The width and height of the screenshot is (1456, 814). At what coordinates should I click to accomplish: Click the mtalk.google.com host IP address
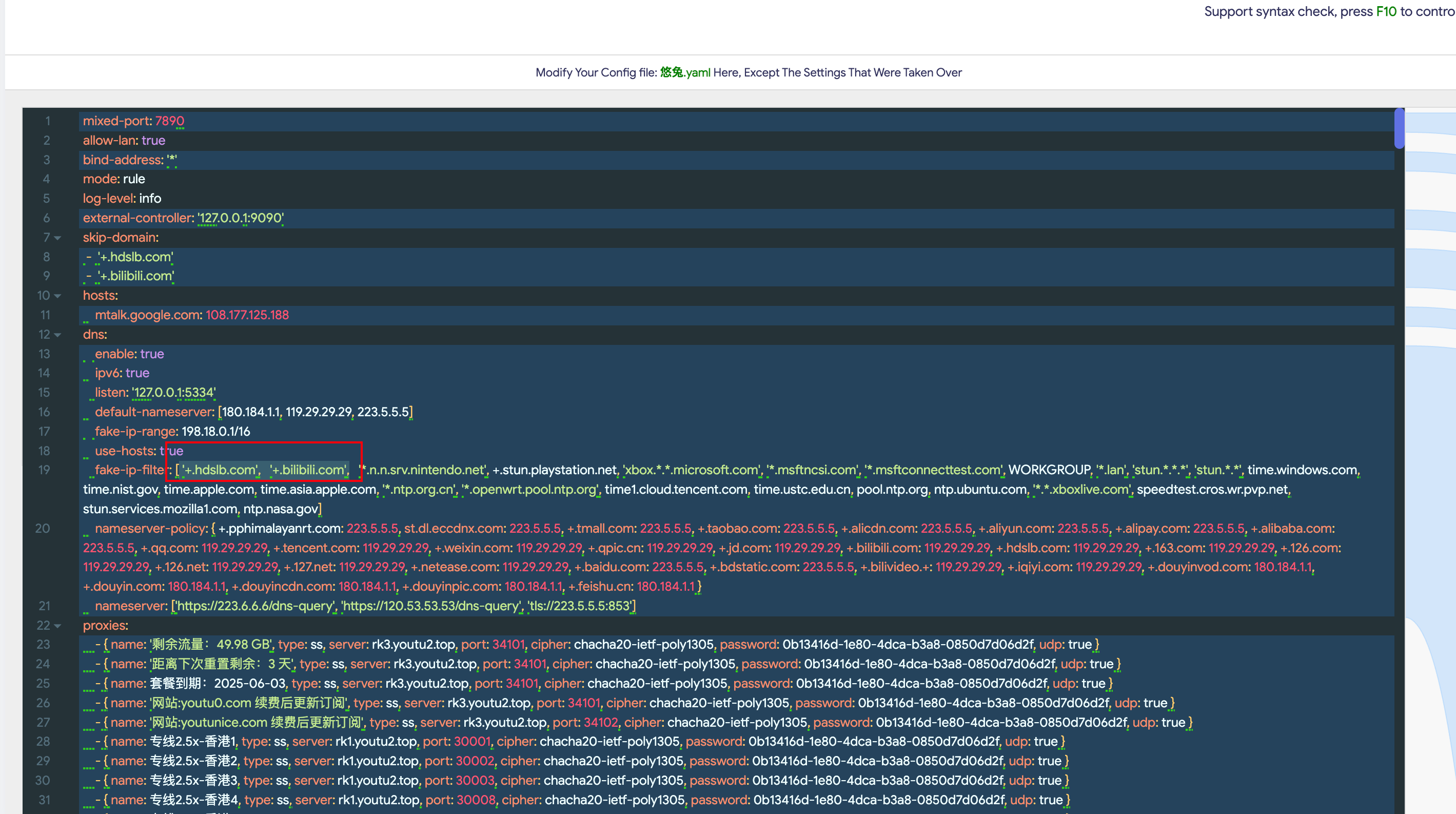(x=247, y=315)
